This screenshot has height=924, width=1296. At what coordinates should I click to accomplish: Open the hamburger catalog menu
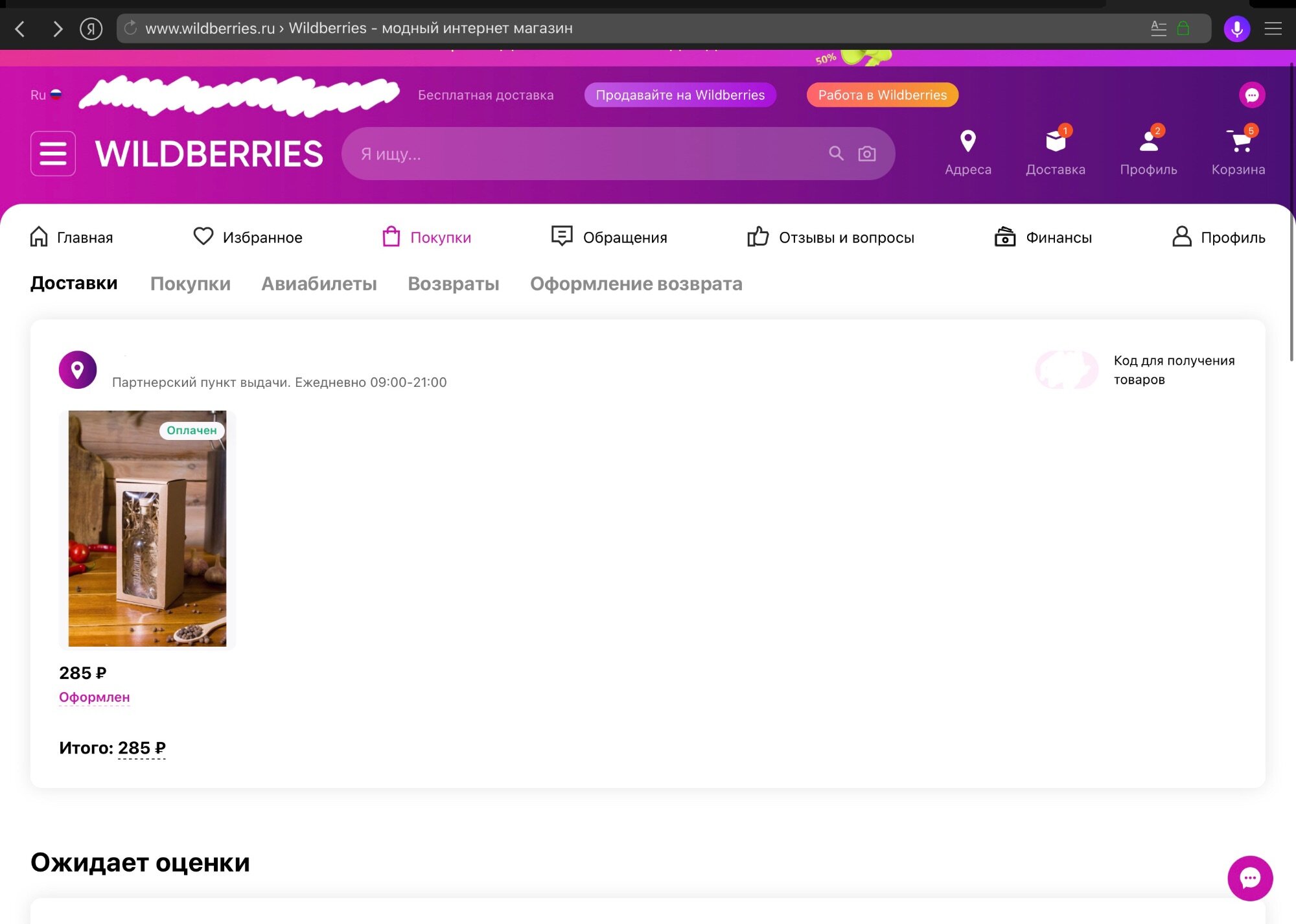pos(53,154)
